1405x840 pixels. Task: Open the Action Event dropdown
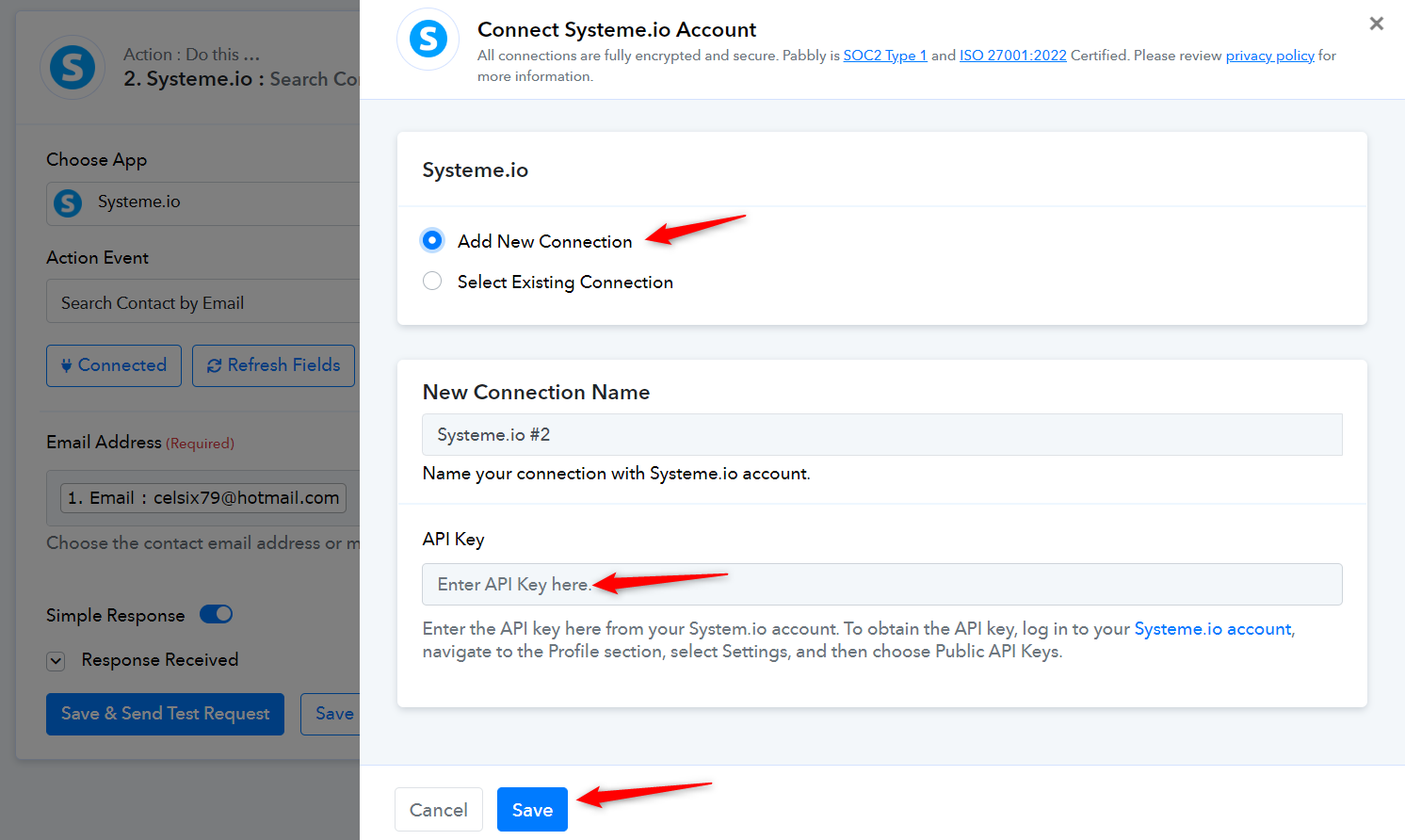pyautogui.click(x=203, y=302)
